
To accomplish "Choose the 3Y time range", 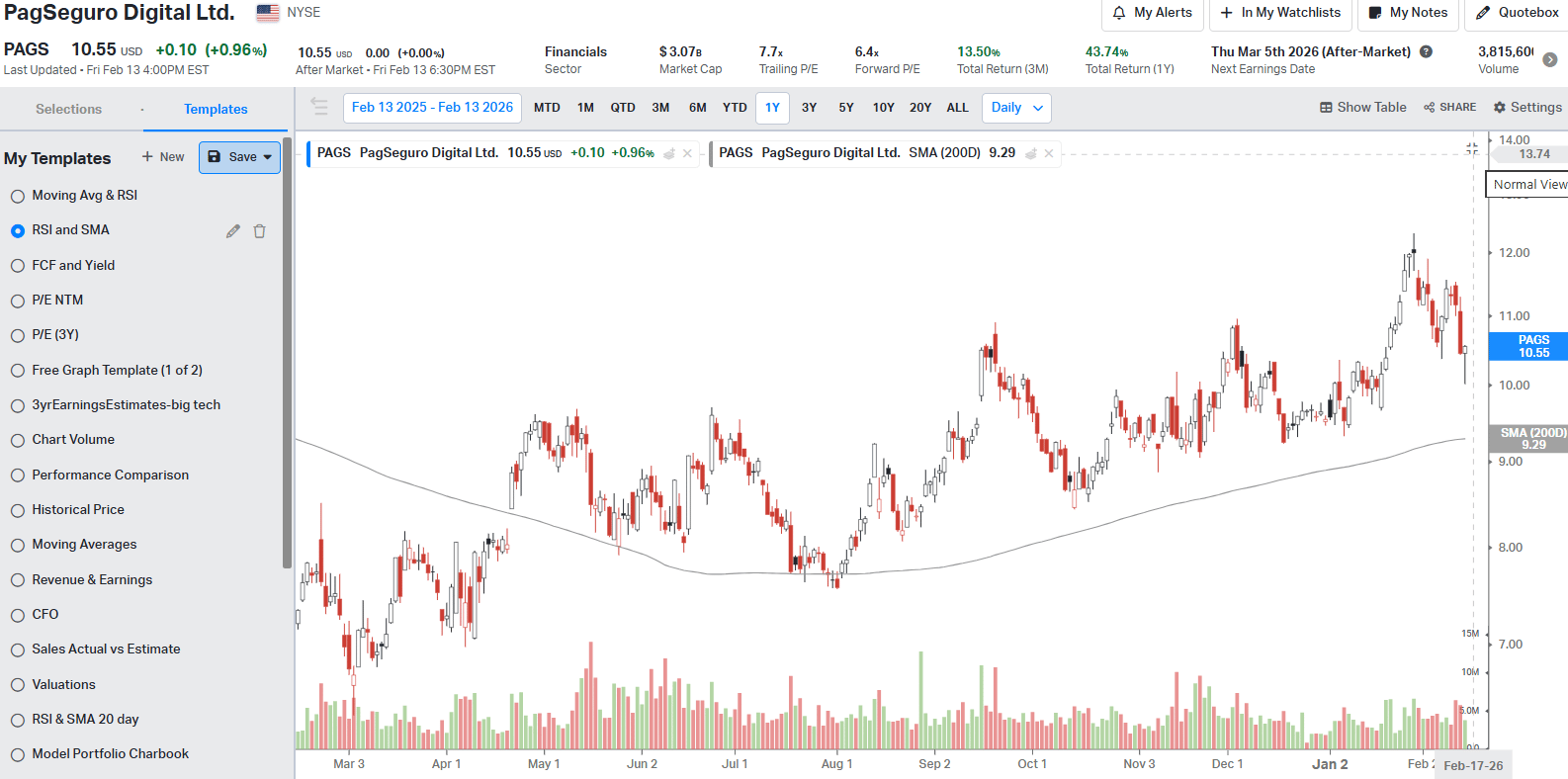I will coord(810,108).
